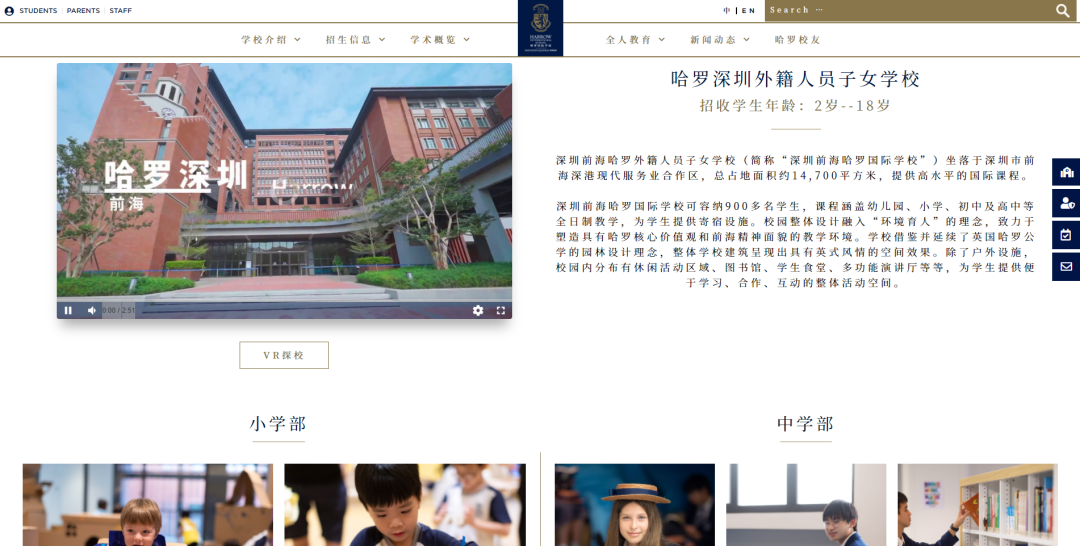Expand the 学术概览 dropdown menu

click(440, 40)
